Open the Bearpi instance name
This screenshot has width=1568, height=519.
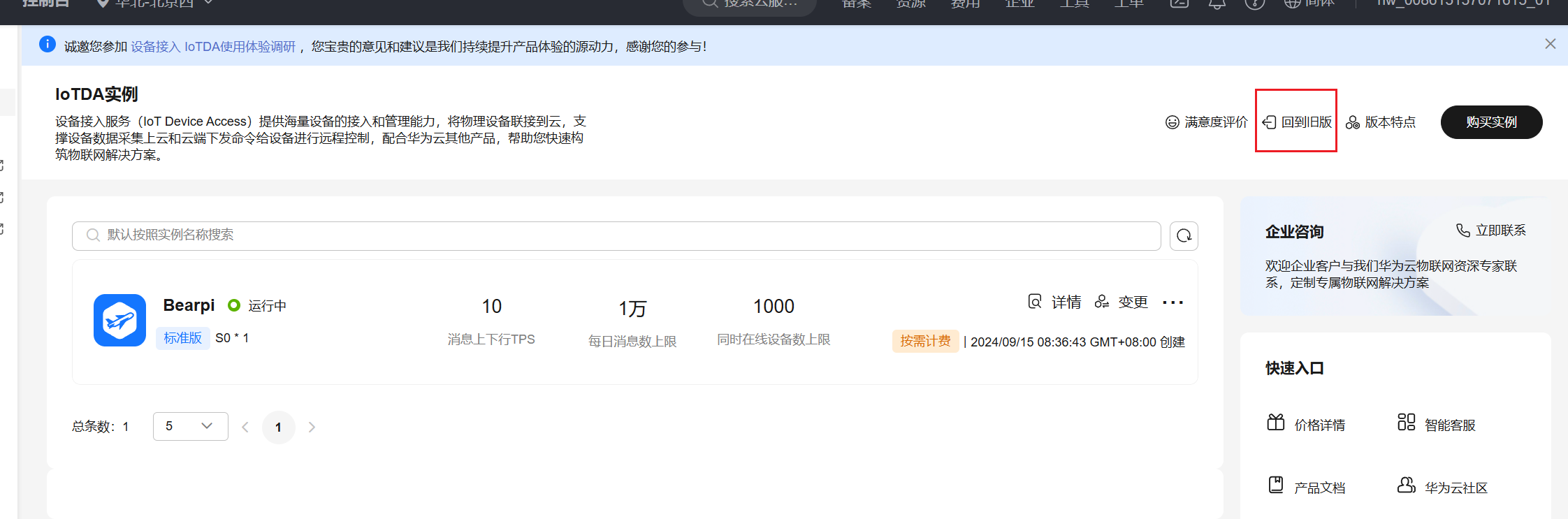[x=189, y=305]
